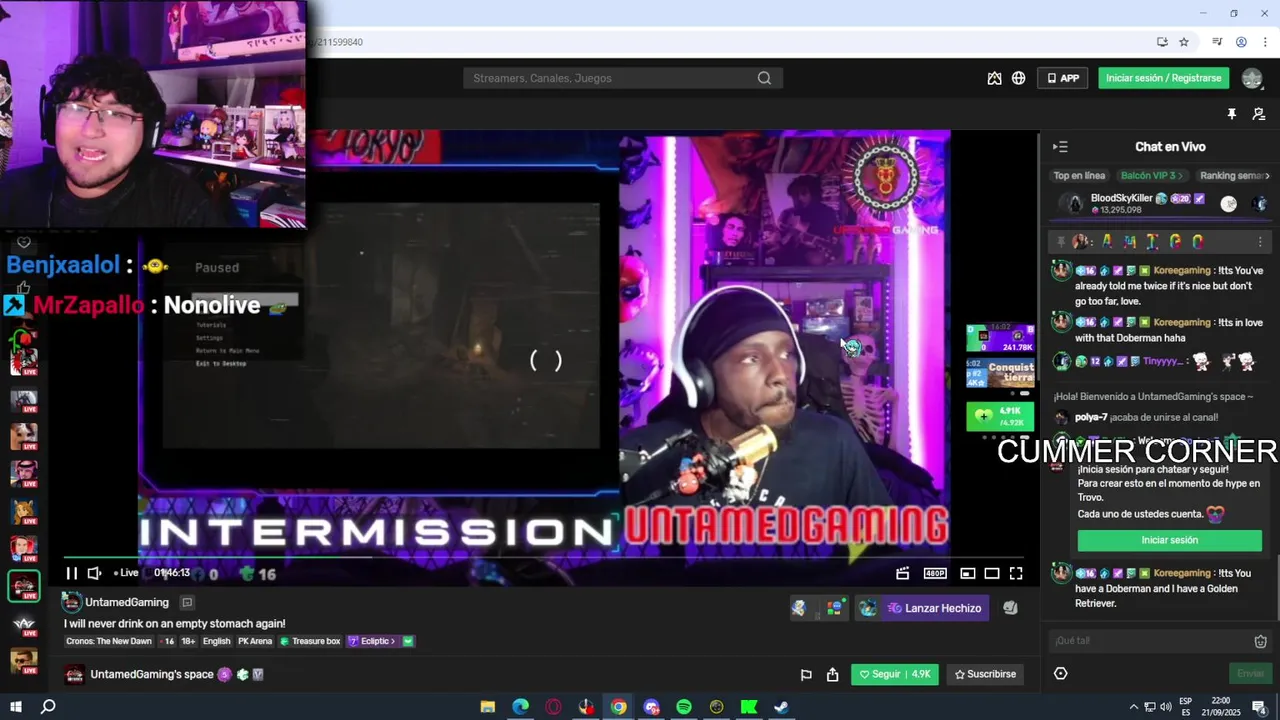The width and height of the screenshot is (1280, 720).
Task: Mute the stream volume speaker icon
Action: [94, 573]
